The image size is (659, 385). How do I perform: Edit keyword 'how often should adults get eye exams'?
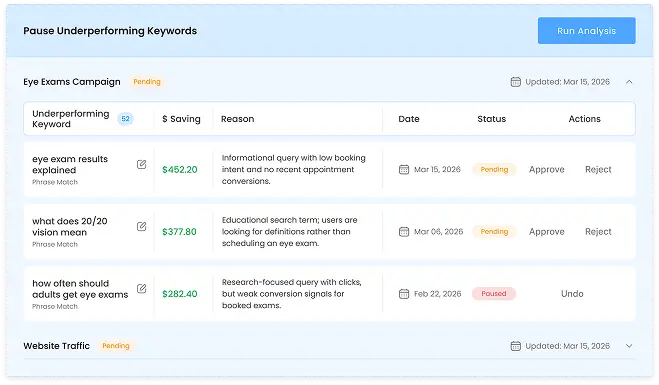[x=142, y=289]
